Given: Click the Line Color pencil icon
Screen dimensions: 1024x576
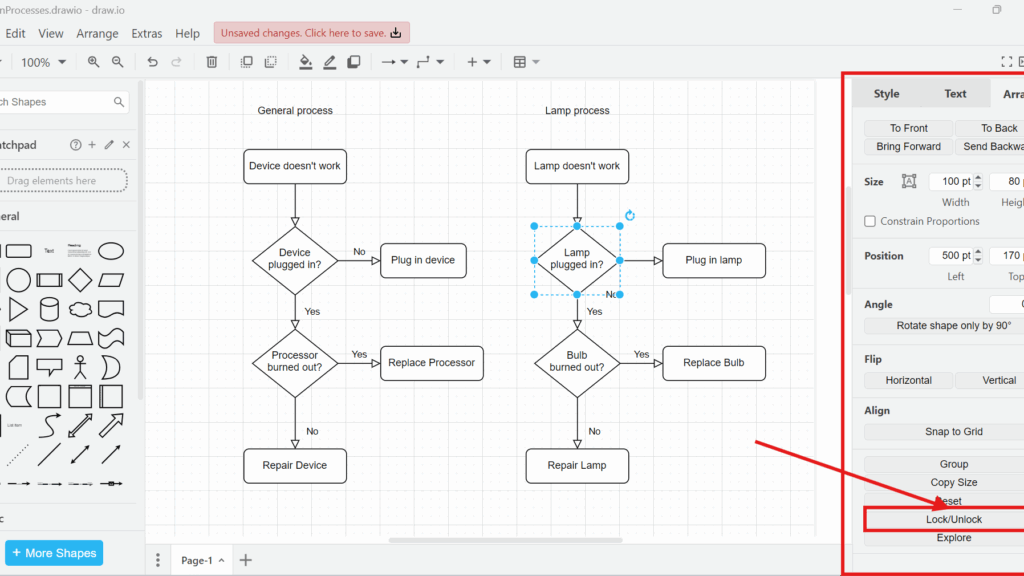Looking at the screenshot, I should click(330, 62).
